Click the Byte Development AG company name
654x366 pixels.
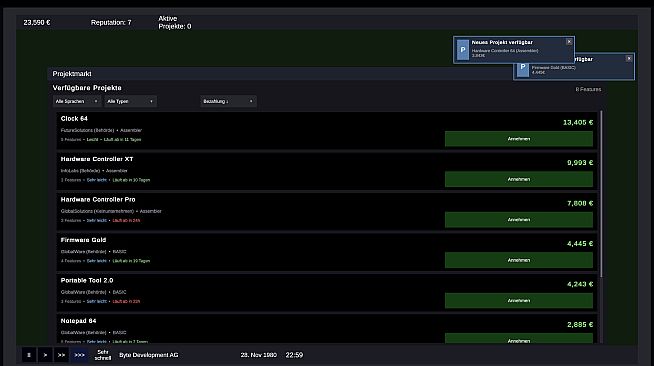coord(148,355)
